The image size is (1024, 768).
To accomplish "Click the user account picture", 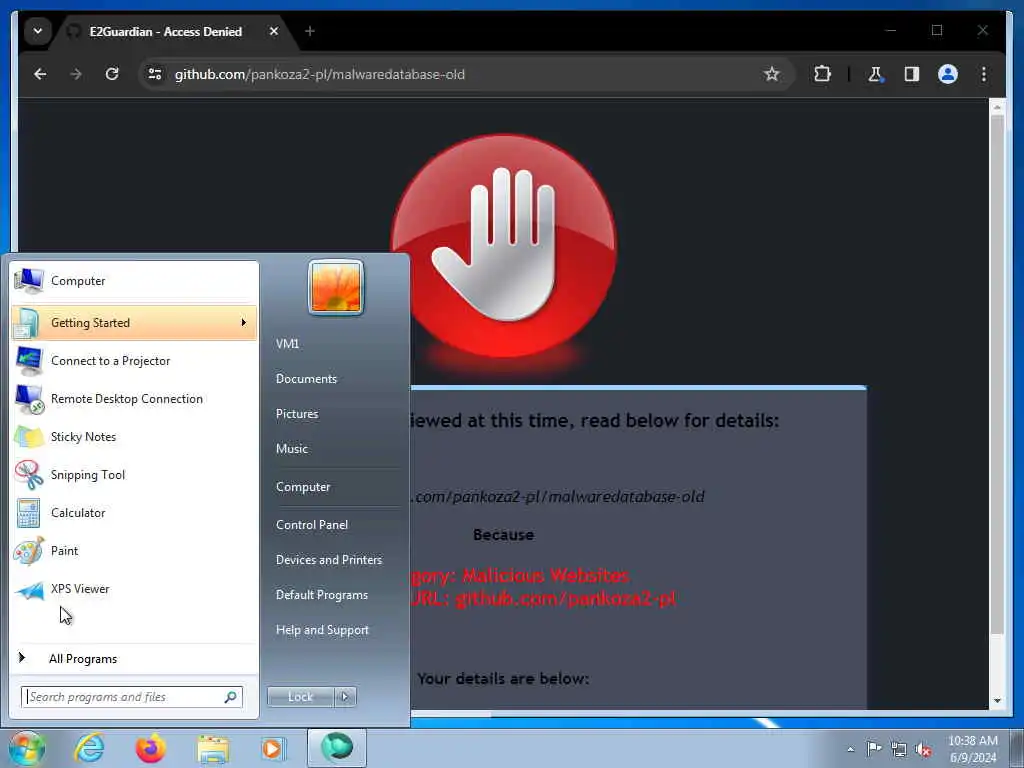I will coord(336,287).
